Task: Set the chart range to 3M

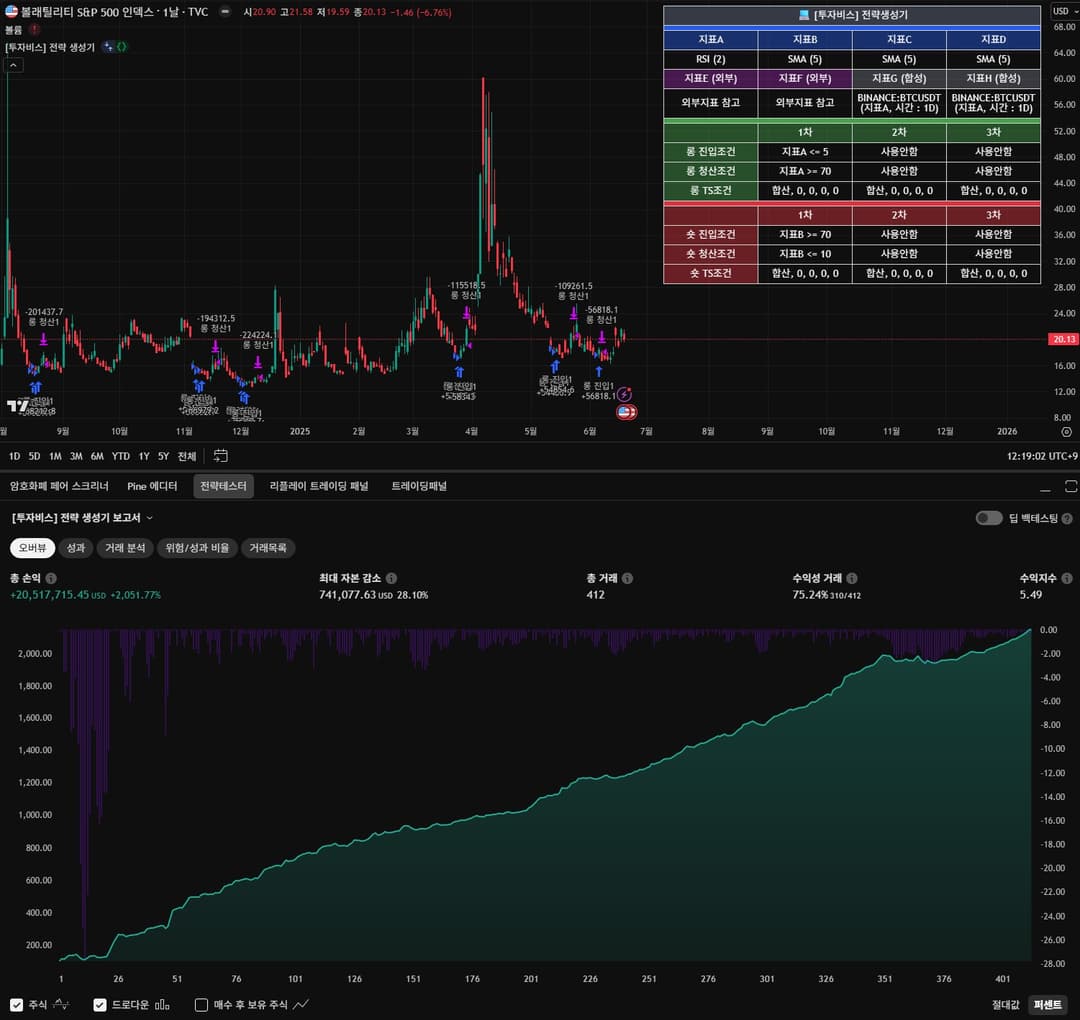Action: click(x=76, y=457)
